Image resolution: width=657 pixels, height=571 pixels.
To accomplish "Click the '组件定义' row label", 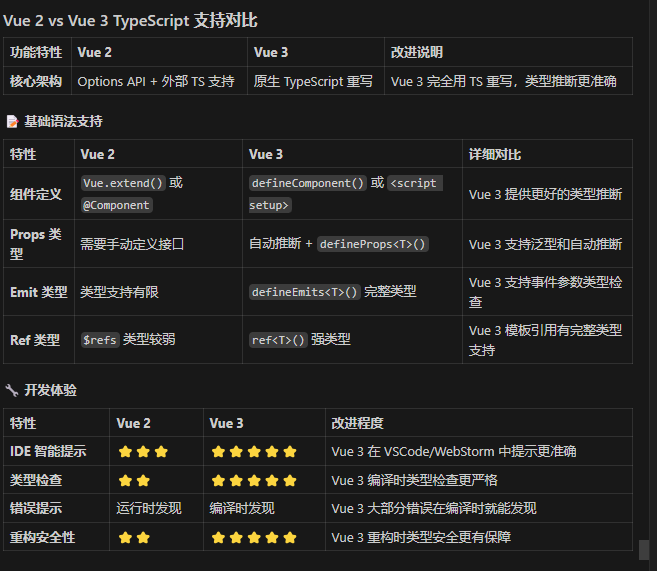I will pyautogui.click(x=36, y=194).
